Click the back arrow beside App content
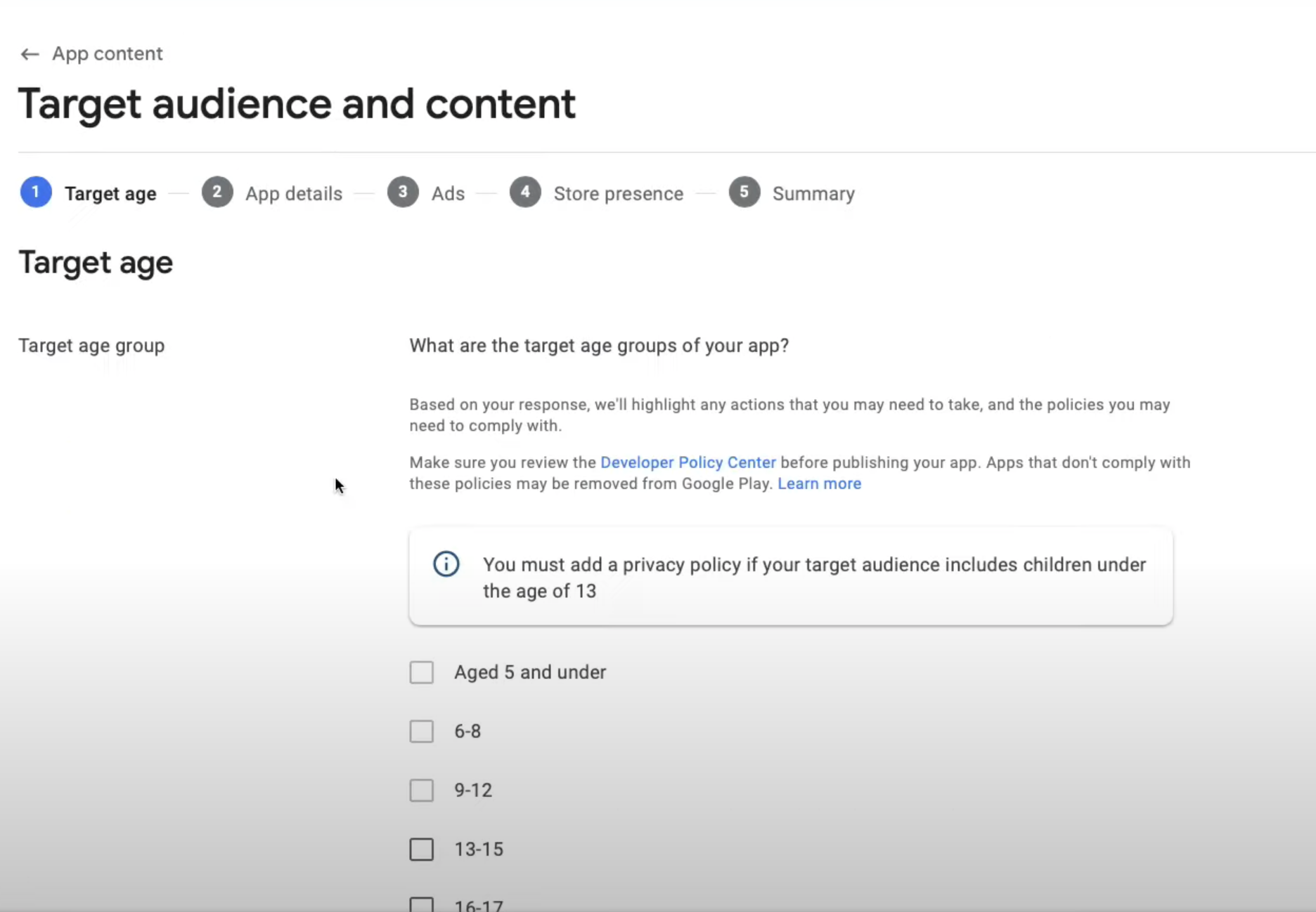1316x912 pixels. click(30, 54)
